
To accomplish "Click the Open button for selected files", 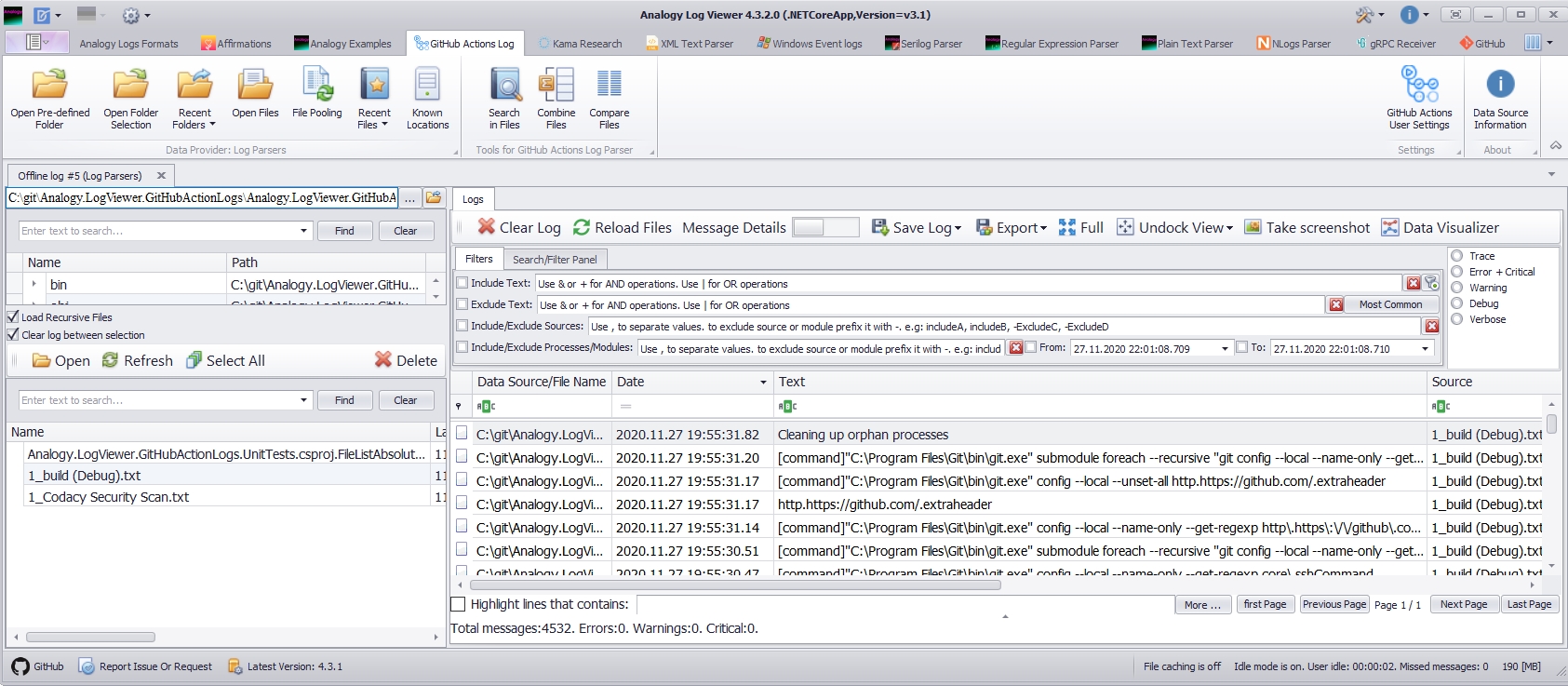I will click(x=61, y=360).
